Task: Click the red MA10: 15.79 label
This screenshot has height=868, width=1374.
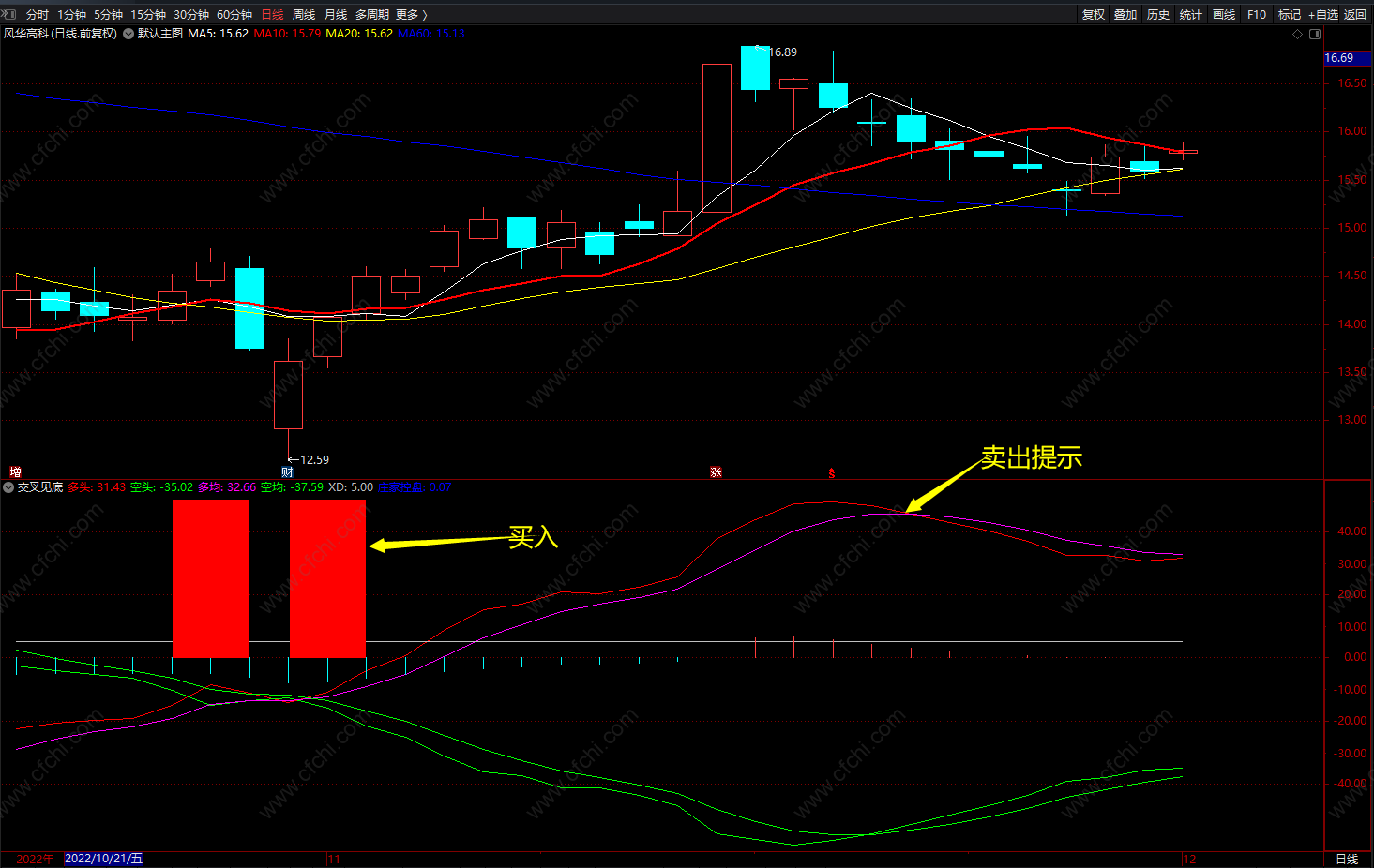Action: pyautogui.click(x=287, y=34)
